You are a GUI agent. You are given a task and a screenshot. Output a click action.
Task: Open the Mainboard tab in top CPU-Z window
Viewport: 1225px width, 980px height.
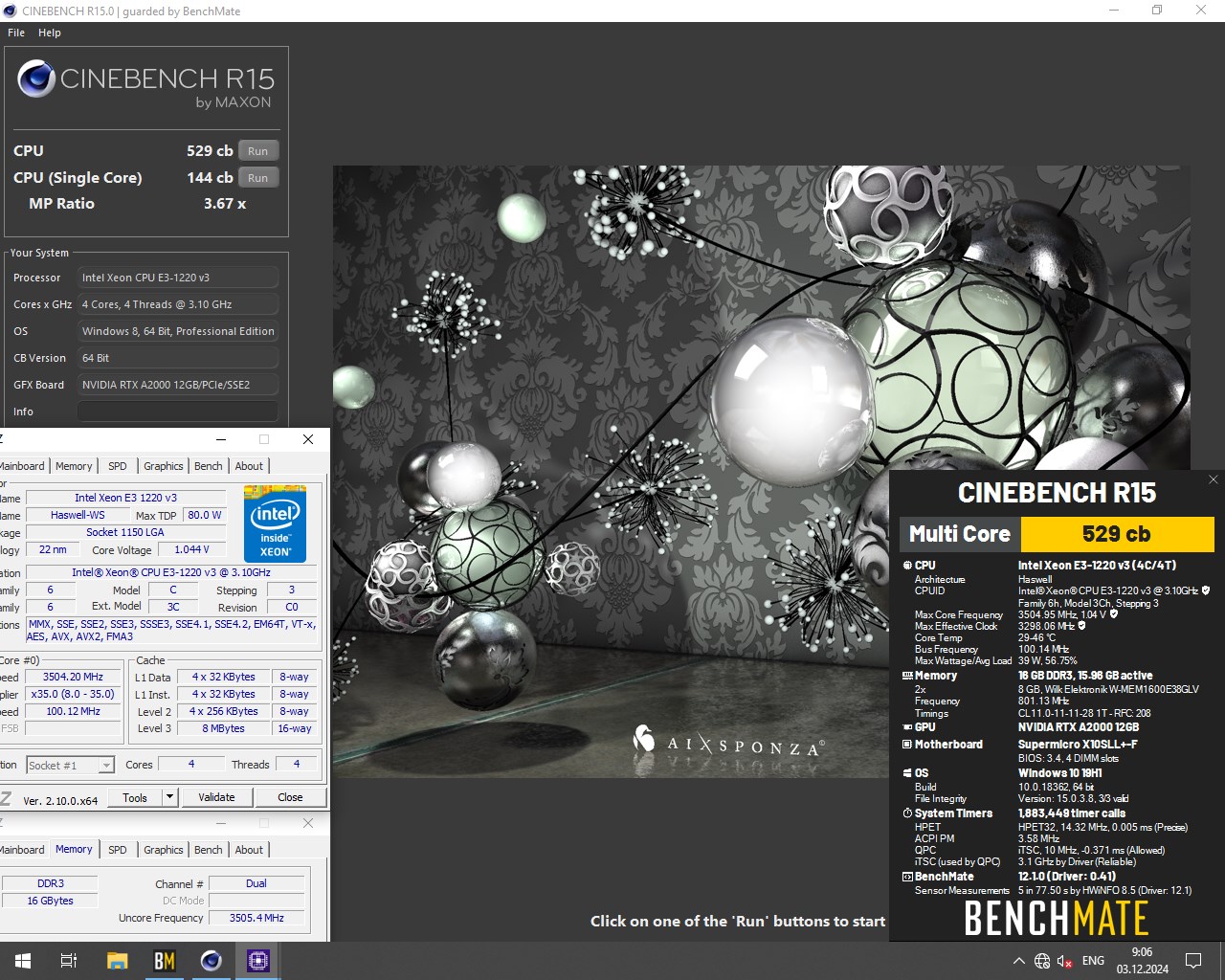[22, 466]
